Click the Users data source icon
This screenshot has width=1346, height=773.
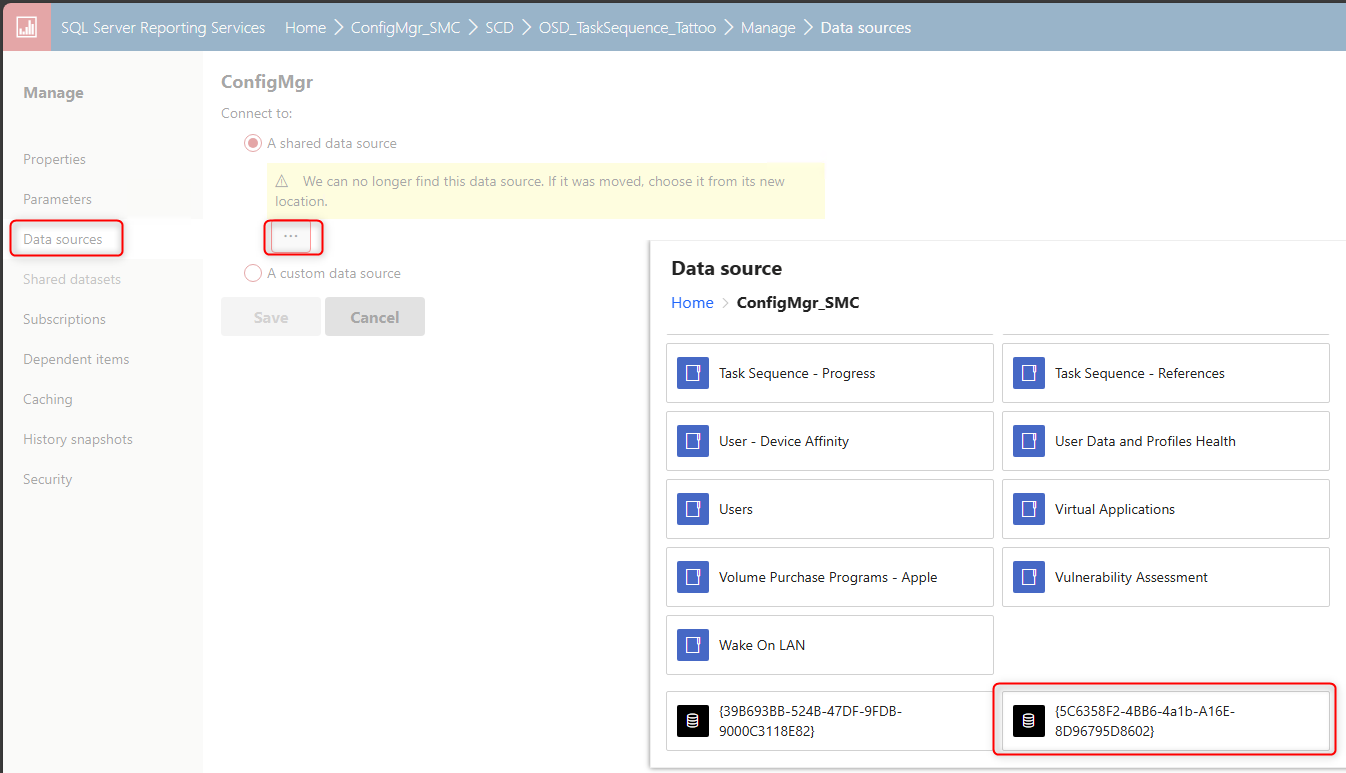[x=693, y=508]
